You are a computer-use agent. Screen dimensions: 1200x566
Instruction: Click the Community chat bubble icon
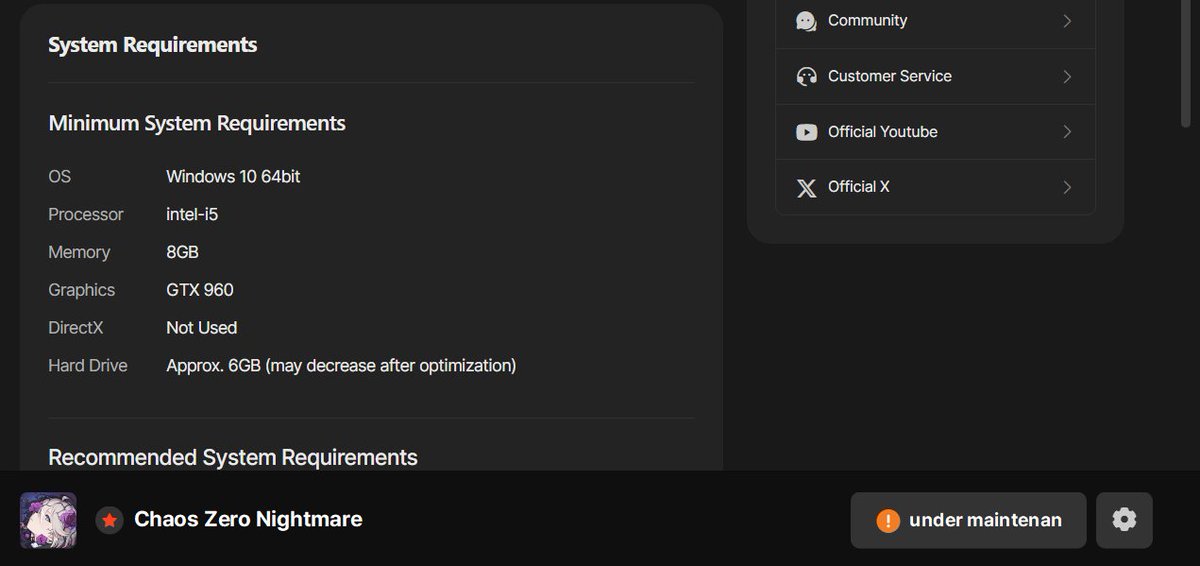[x=806, y=21]
